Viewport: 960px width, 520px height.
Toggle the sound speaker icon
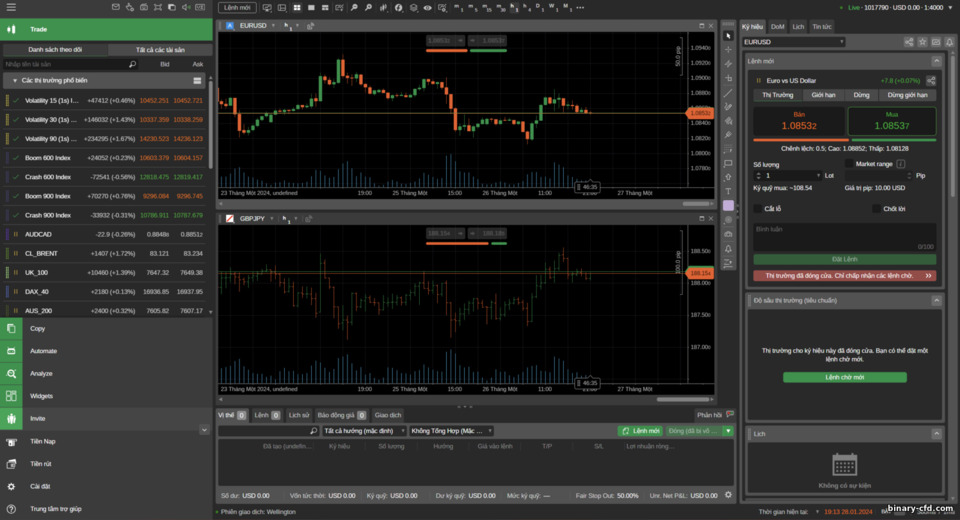186,7
